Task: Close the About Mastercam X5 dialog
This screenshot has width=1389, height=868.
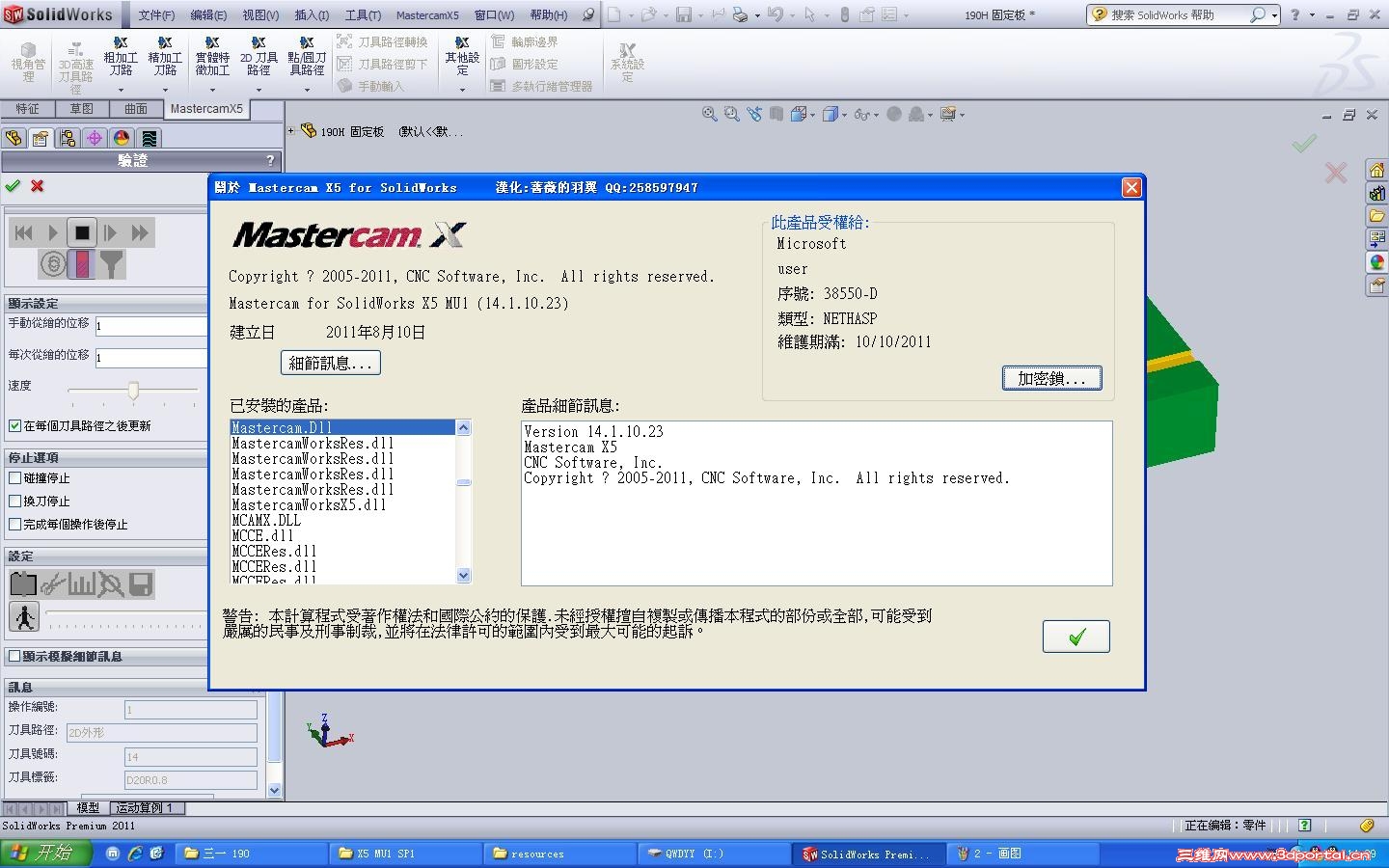Action: (x=1131, y=187)
